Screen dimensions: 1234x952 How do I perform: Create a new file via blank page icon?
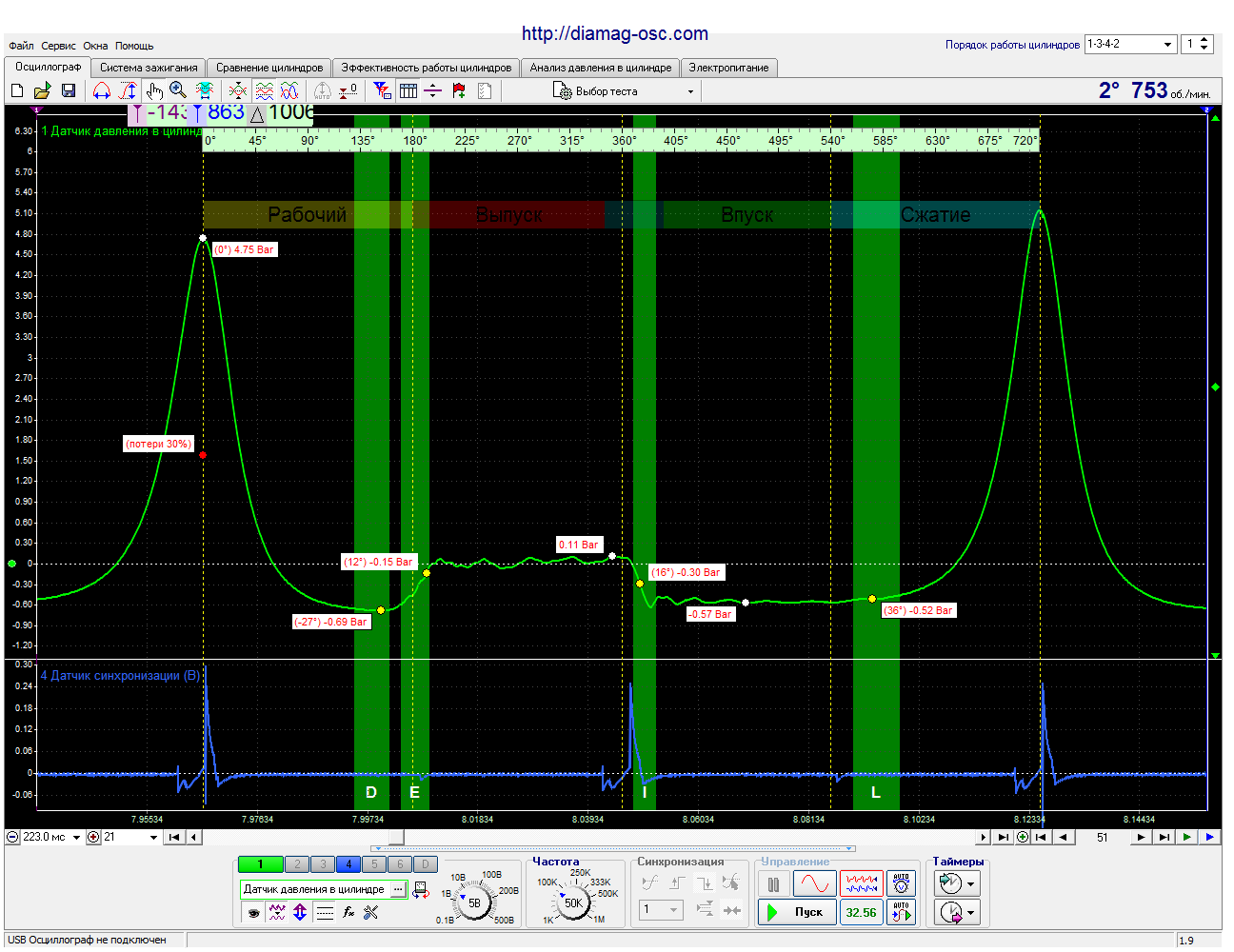click(x=17, y=90)
